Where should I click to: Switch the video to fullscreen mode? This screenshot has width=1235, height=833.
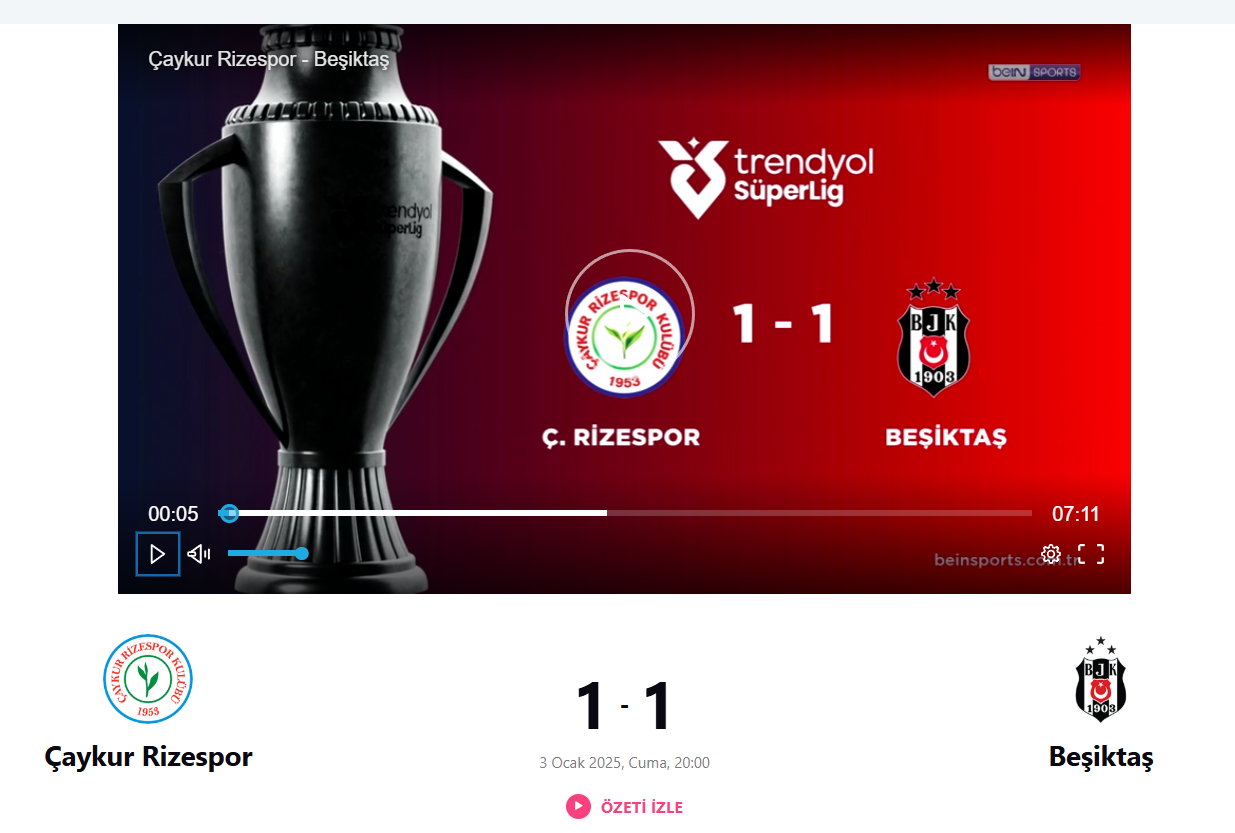[x=1091, y=554]
